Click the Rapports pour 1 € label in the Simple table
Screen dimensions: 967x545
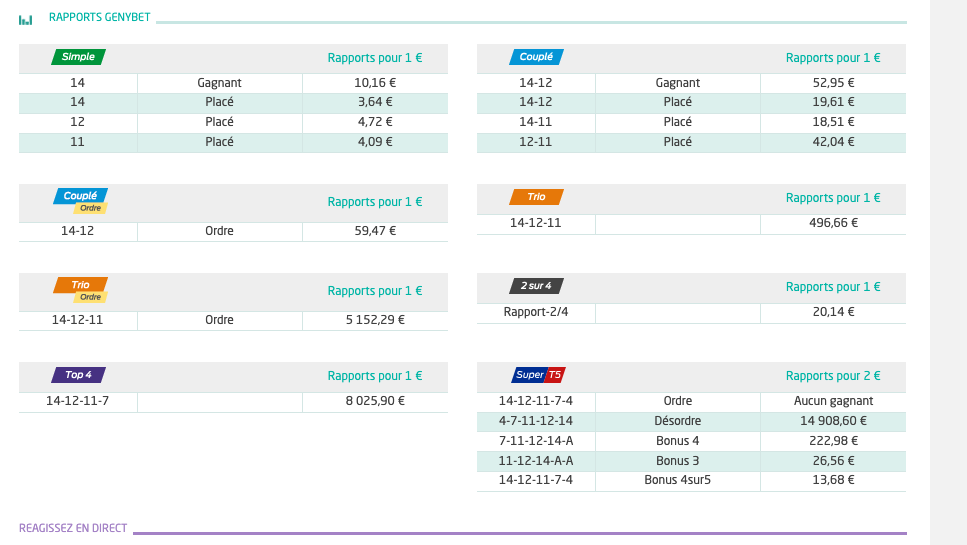click(x=375, y=57)
